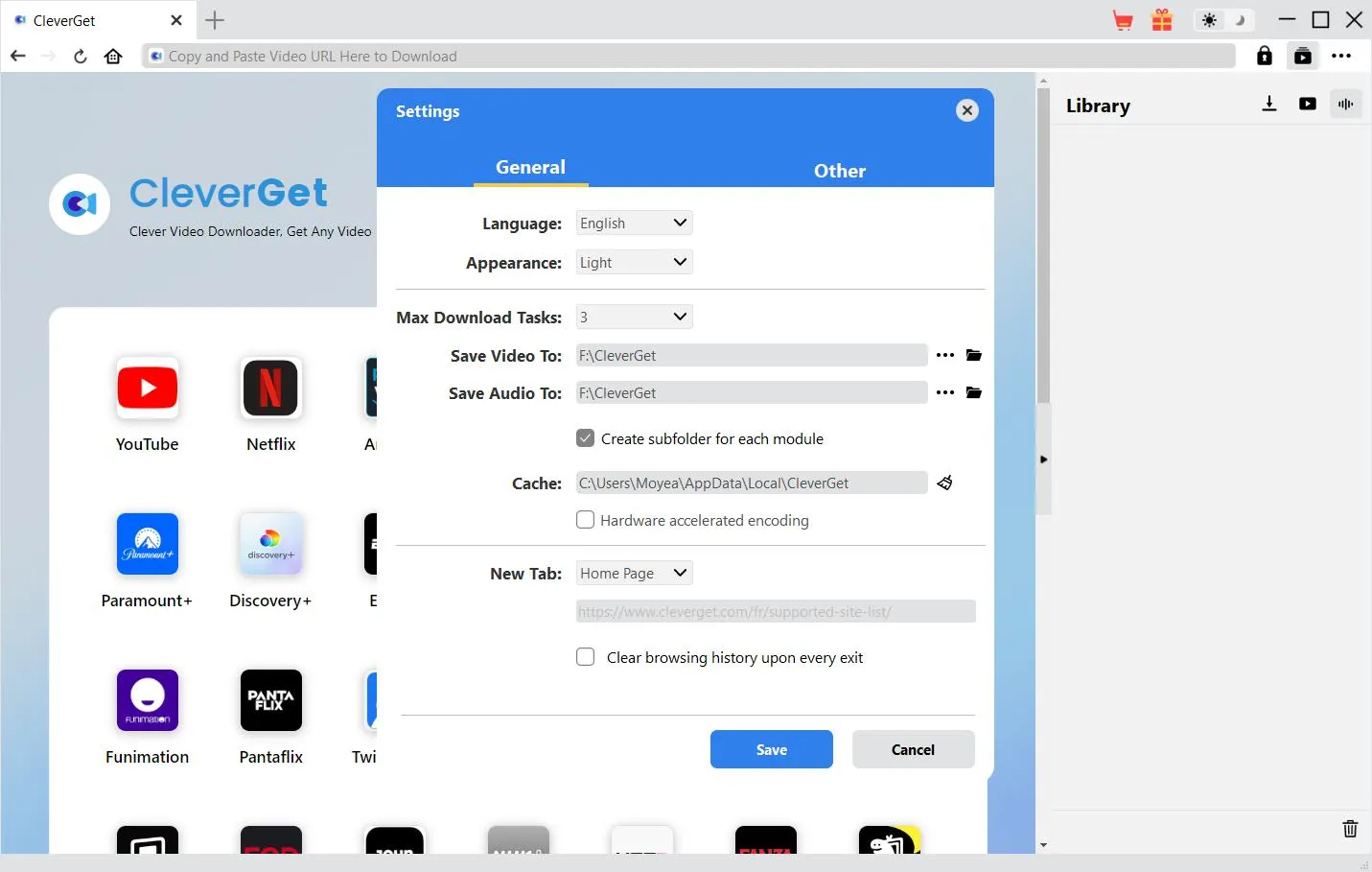Open the shopping cart icon
Screen dimensions: 1372x872
(x=1123, y=20)
